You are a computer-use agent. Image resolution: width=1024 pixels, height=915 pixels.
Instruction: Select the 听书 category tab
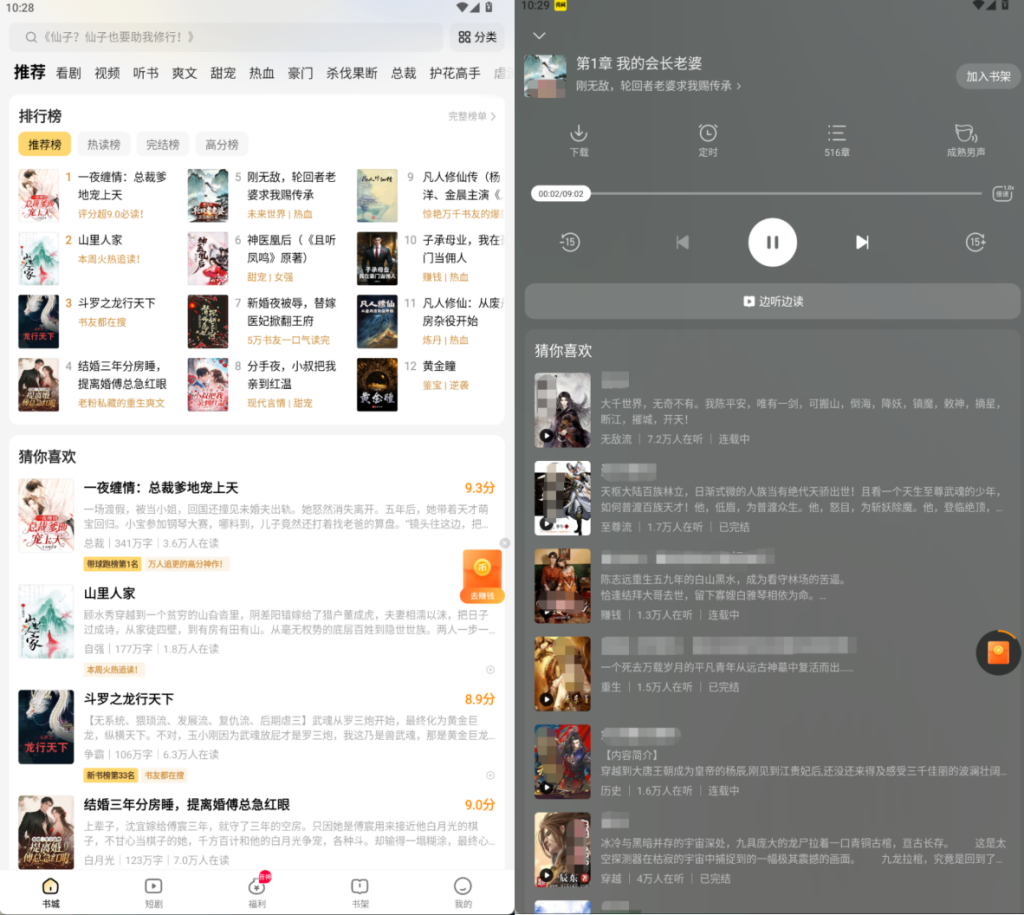tap(146, 73)
